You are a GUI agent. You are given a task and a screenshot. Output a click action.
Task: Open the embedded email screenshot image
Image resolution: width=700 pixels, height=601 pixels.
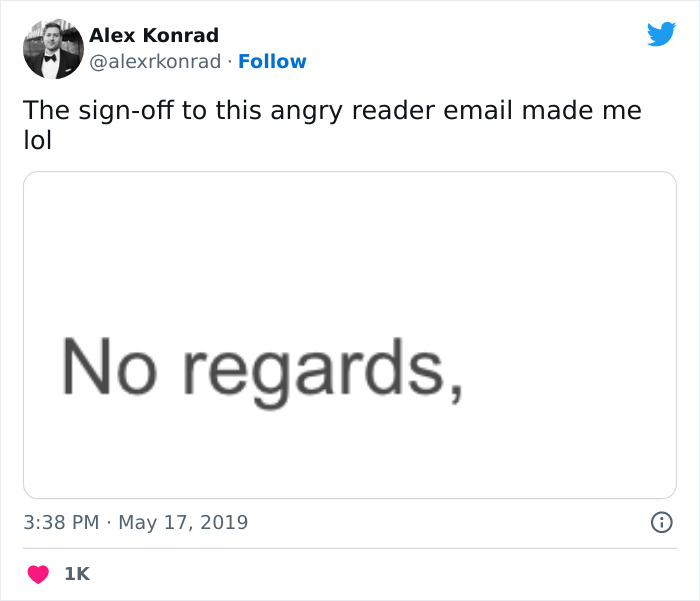coord(350,335)
